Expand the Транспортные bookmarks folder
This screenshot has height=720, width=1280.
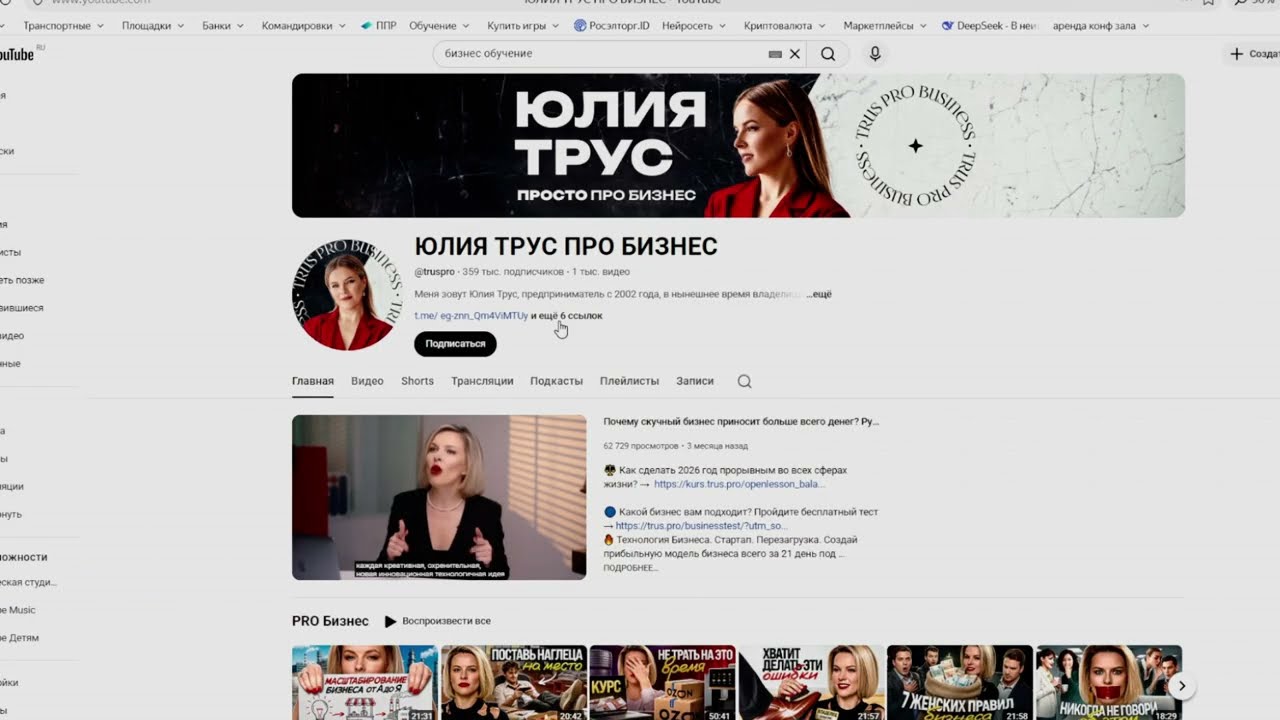63,26
